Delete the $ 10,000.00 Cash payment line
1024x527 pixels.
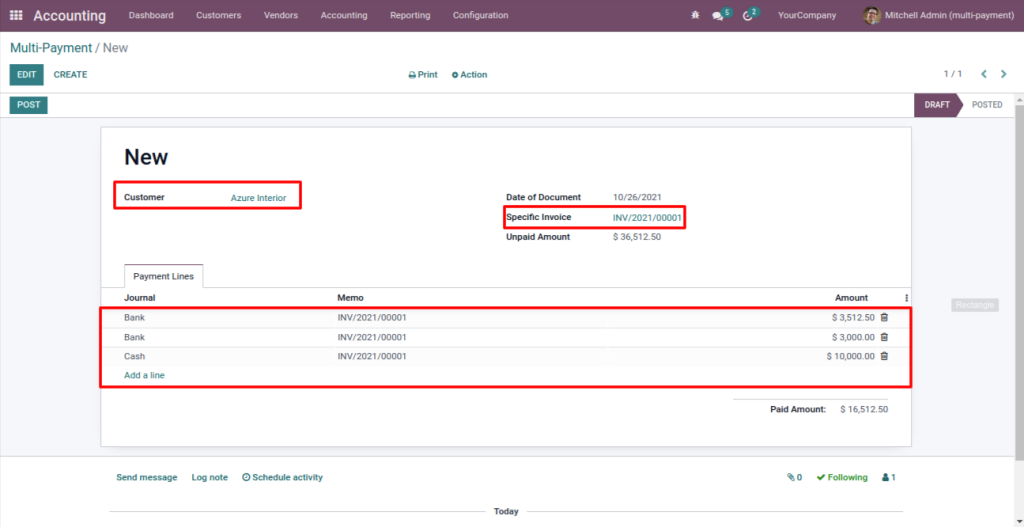[x=884, y=356]
